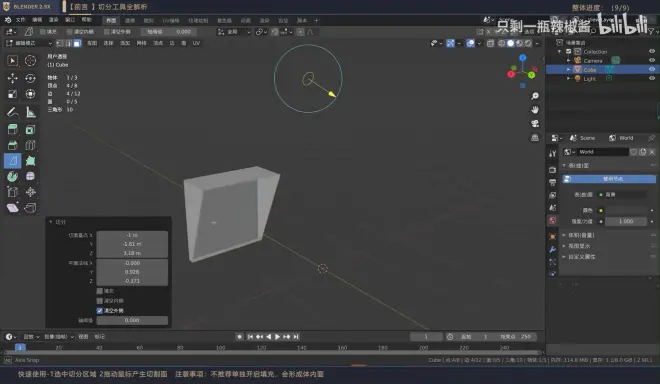Open the Window menu in top bar
Screen dimensions: 660x384
[70, 20]
